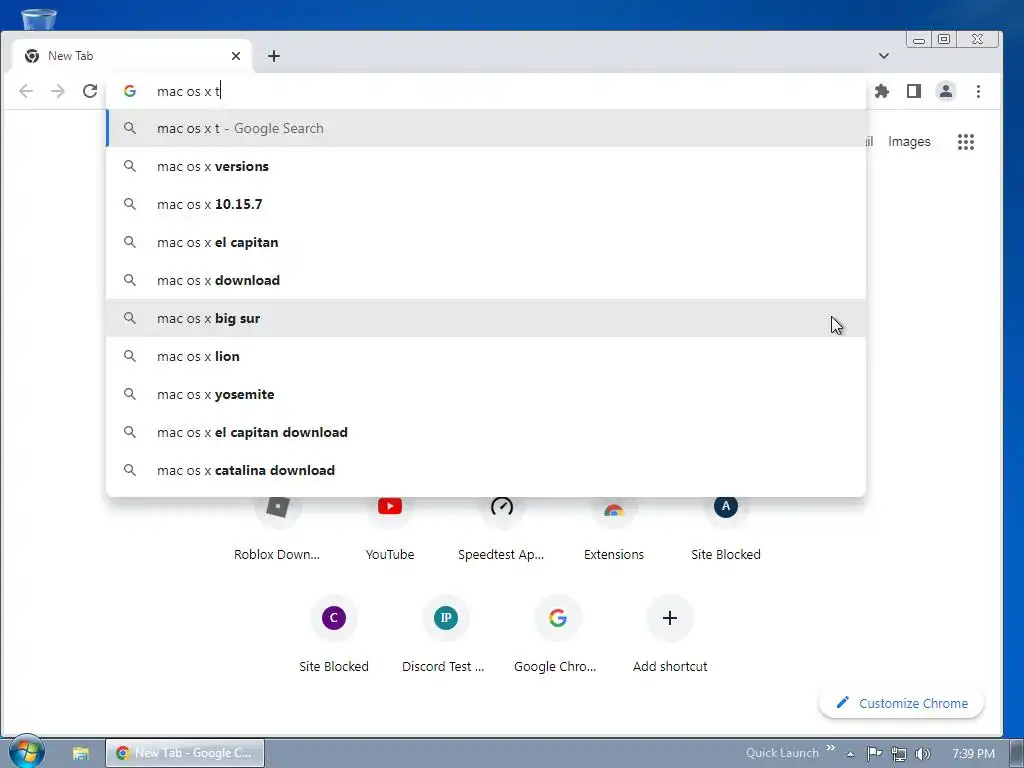Screen dimensions: 1024x768
Task: Open the YouTube shortcut tile
Action: 390,528
